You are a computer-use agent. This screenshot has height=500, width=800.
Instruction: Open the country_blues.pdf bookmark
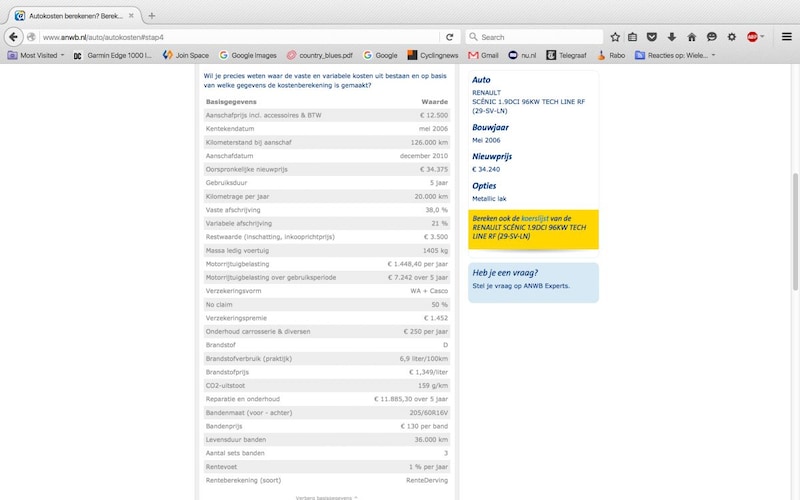click(x=320, y=55)
